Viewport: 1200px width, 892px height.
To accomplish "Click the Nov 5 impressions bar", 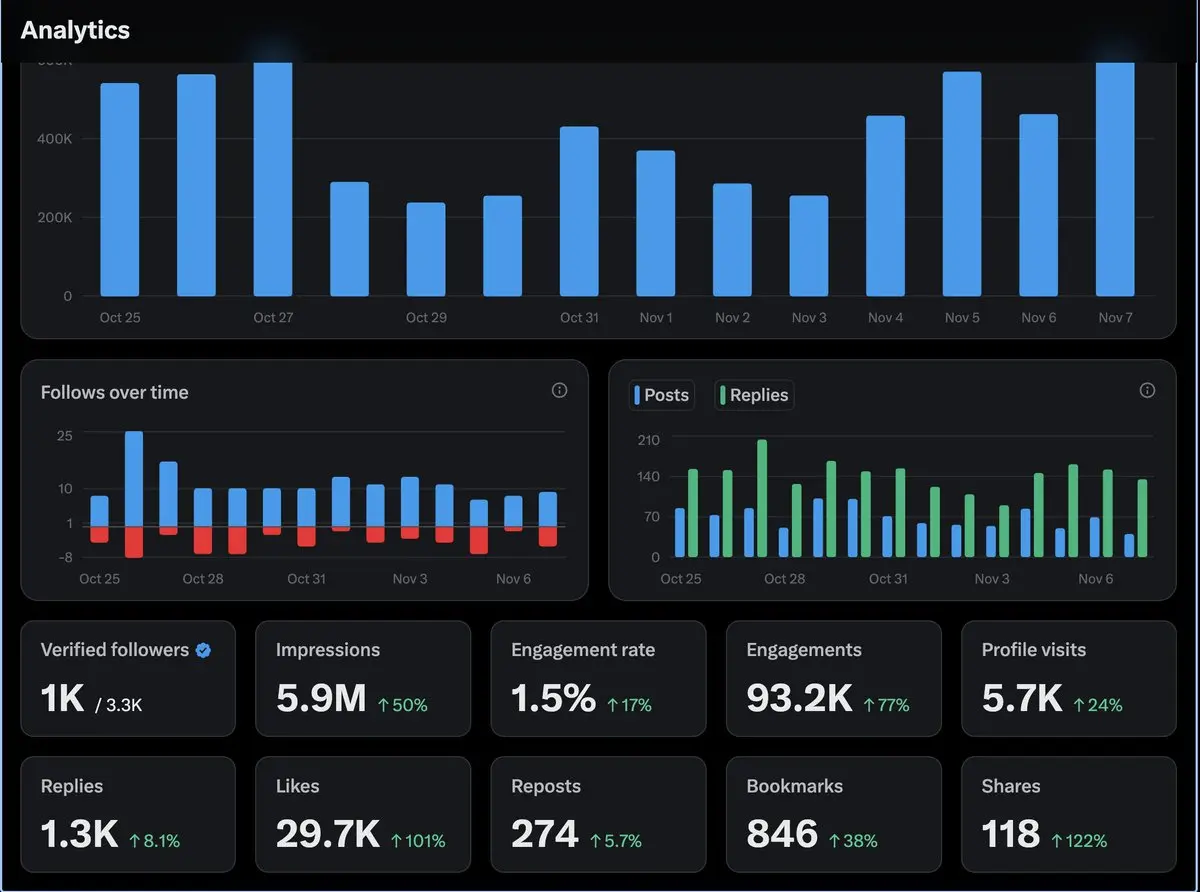I will pyautogui.click(x=962, y=184).
